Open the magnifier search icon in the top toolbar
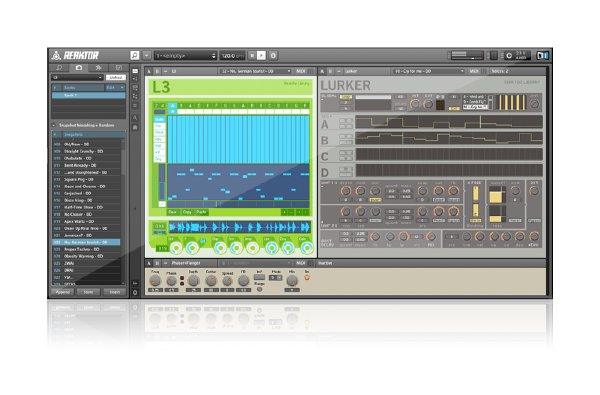Screen dimensions: 600x395 [x=135, y=55]
